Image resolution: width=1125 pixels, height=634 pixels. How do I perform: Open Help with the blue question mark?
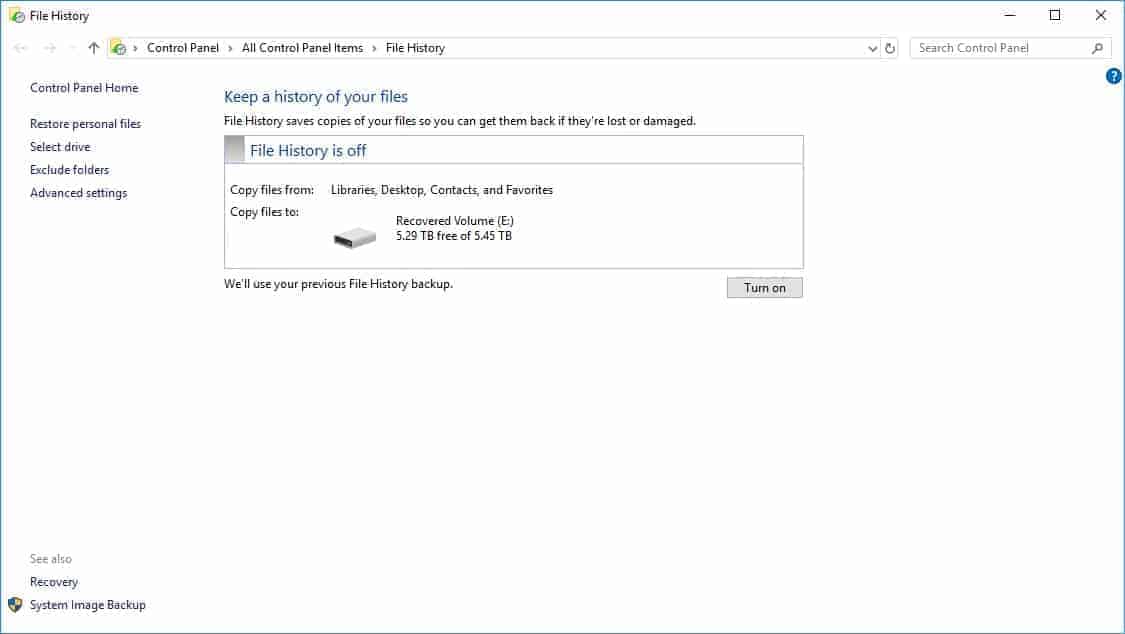pyautogui.click(x=1113, y=76)
